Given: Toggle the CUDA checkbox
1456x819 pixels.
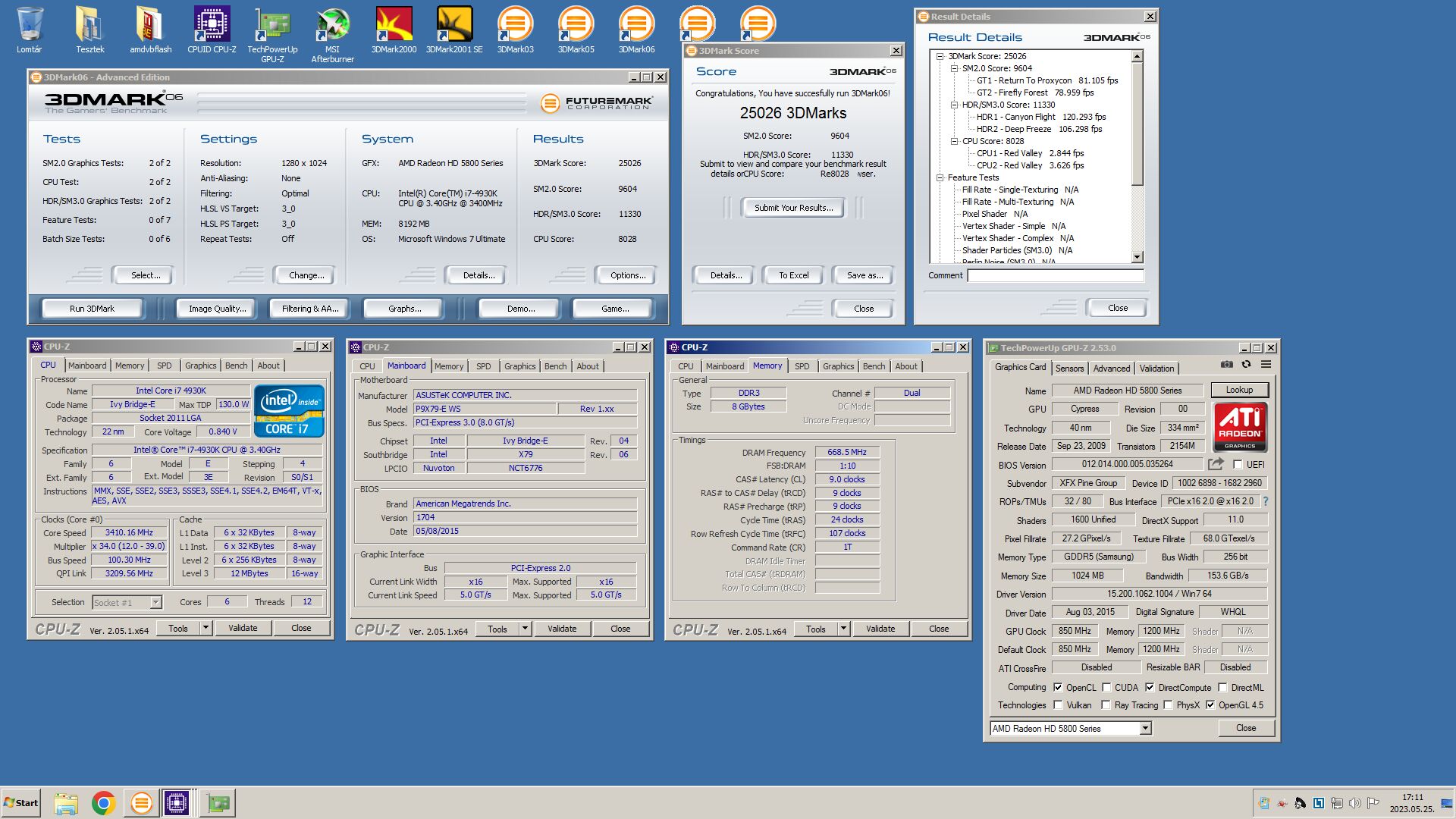Looking at the screenshot, I should tap(1106, 687).
